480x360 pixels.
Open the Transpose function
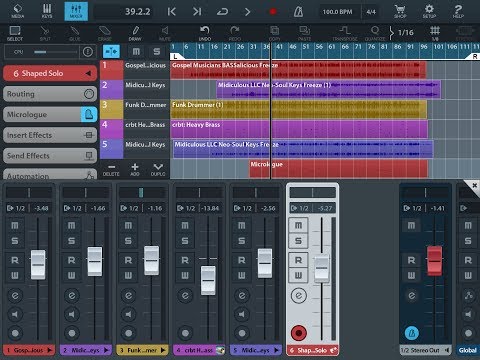(345, 33)
